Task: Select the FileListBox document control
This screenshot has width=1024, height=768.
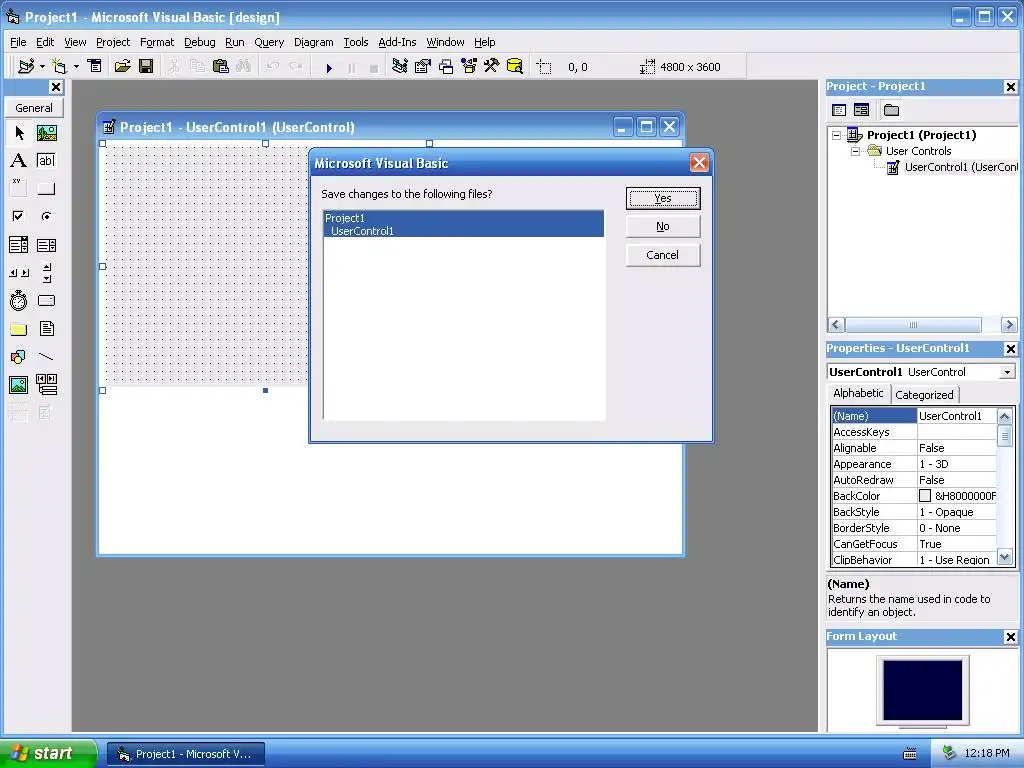Action: [x=46, y=329]
